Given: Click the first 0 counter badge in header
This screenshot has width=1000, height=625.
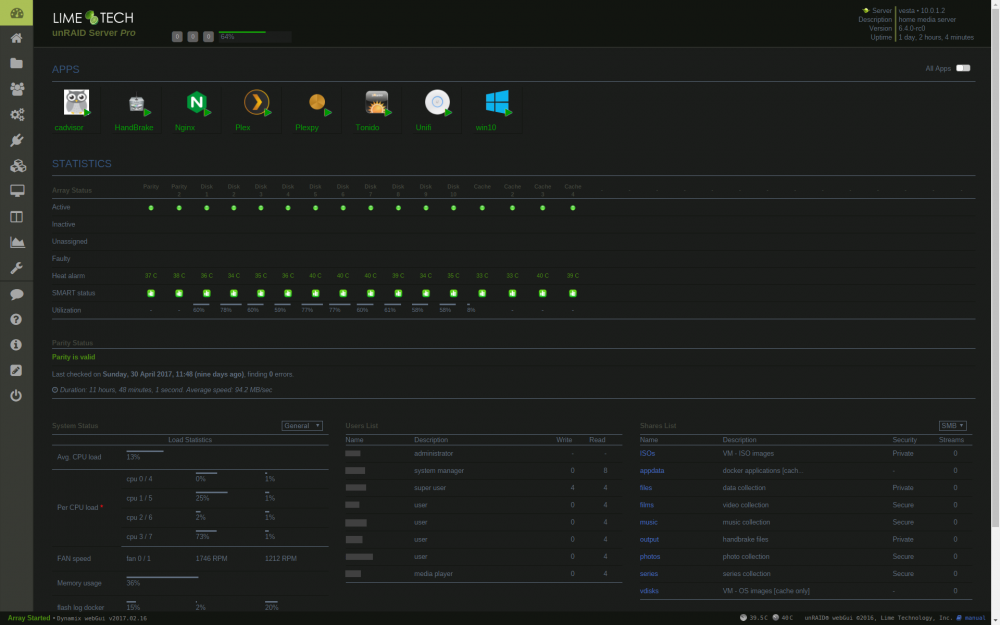Looking at the screenshot, I should (177, 37).
